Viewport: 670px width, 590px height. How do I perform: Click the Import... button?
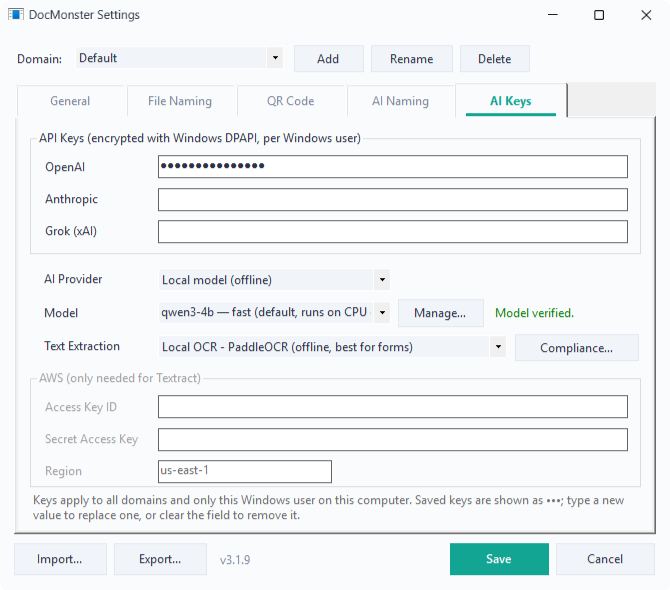click(x=60, y=559)
